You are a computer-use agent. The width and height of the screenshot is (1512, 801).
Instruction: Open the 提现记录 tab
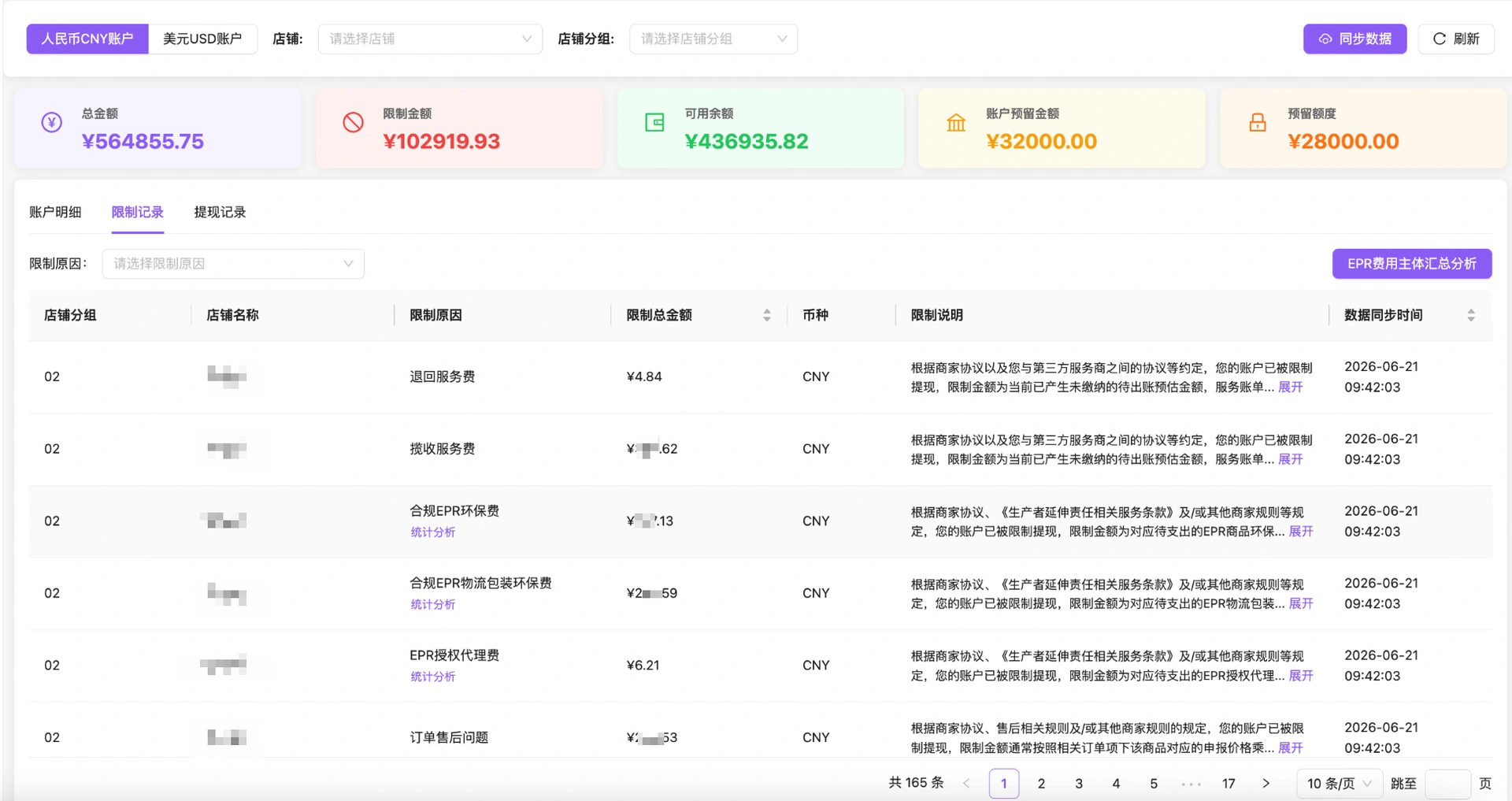(220, 212)
